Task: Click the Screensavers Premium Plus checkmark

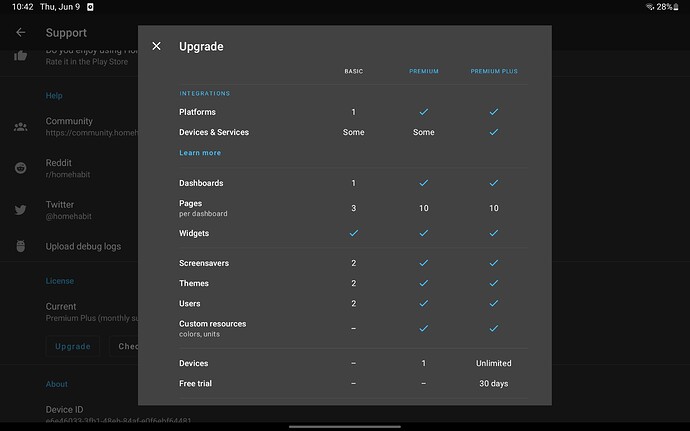Action: click(x=494, y=263)
